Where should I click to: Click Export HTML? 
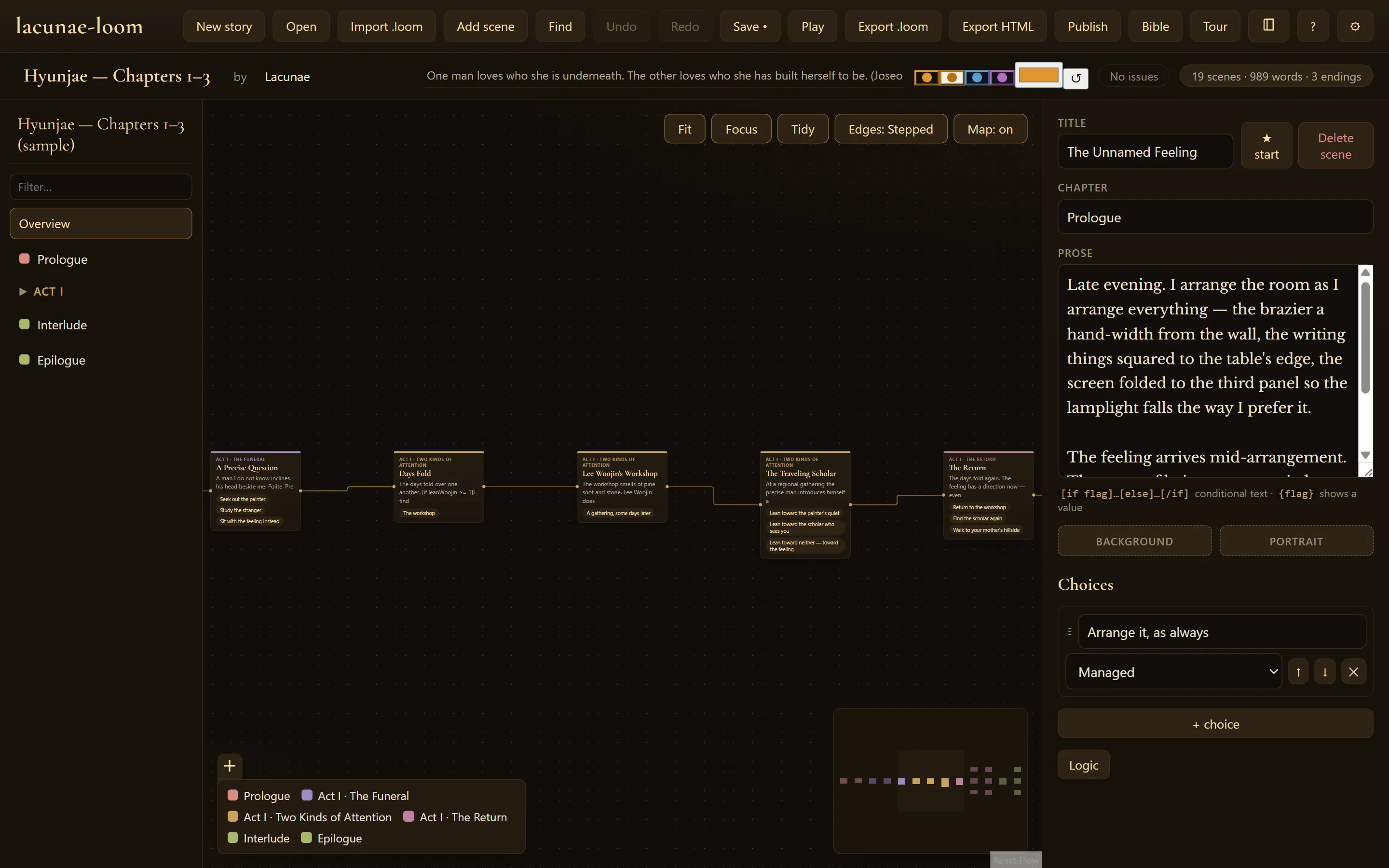pos(997,26)
